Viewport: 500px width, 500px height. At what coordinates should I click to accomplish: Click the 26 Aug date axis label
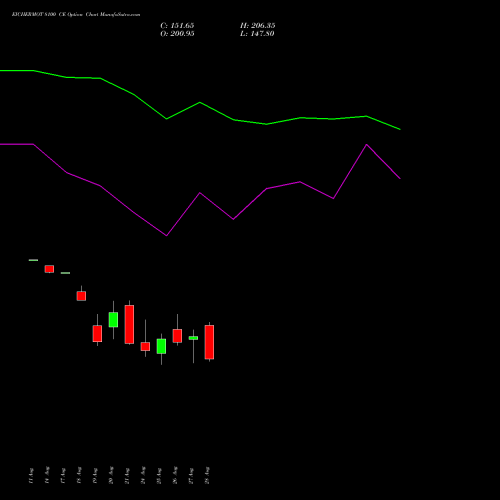(x=175, y=475)
